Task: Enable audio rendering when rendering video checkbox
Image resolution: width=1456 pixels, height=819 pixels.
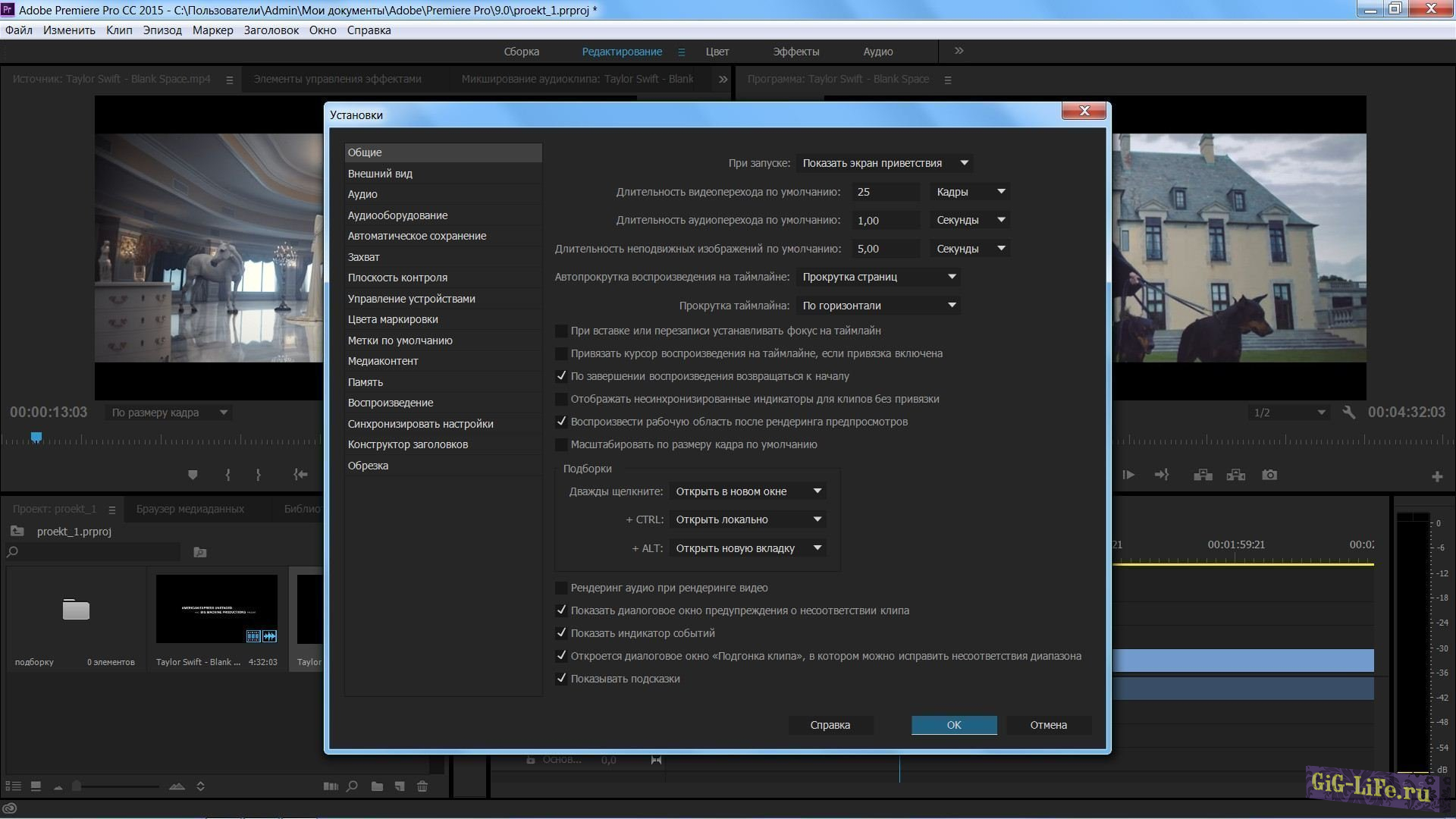Action: click(x=561, y=588)
